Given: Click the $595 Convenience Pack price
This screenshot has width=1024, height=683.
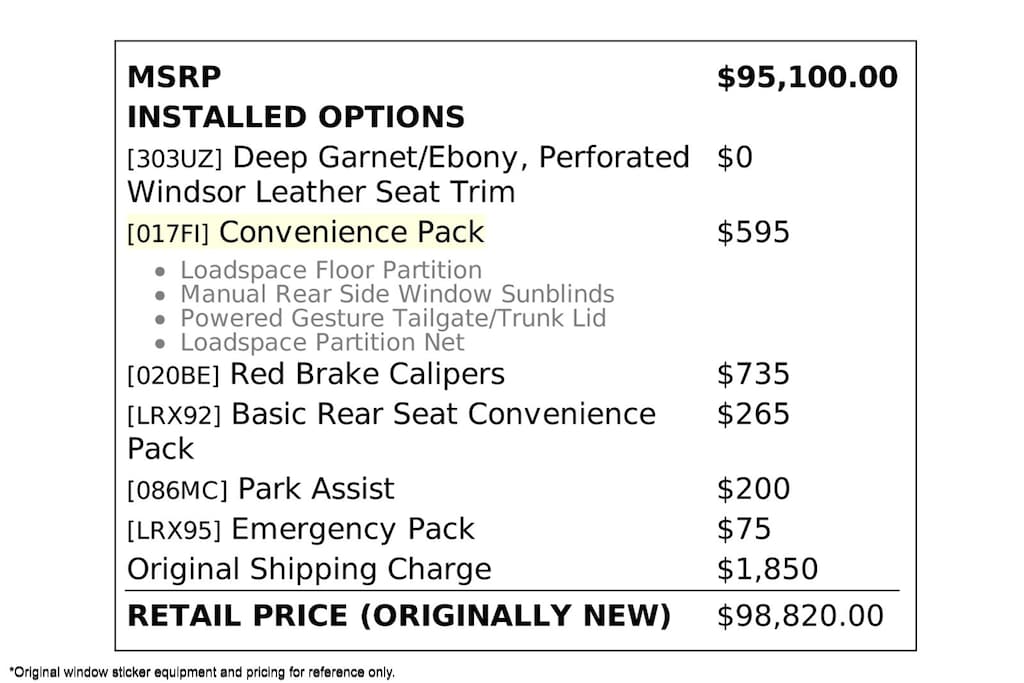Looking at the screenshot, I should [x=753, y=232].
